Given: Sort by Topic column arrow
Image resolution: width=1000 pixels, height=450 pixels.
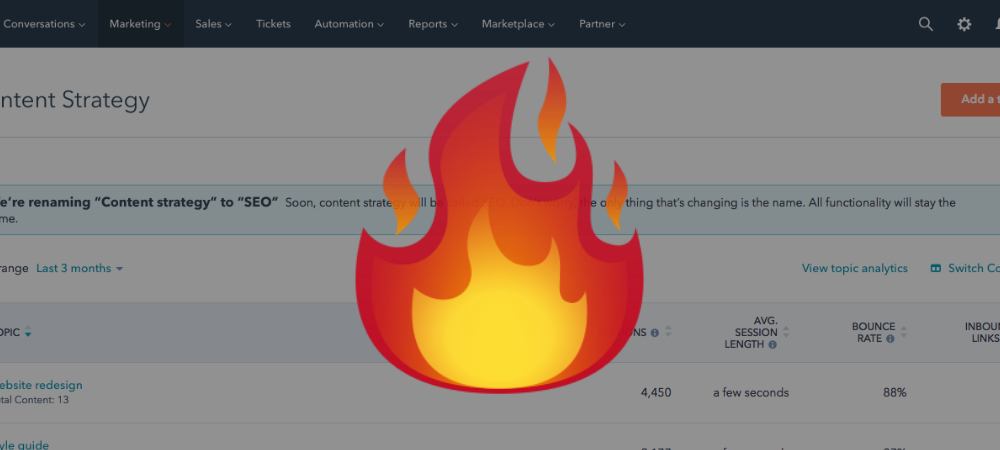Looking at the screenshot, I should coord(27,333).
